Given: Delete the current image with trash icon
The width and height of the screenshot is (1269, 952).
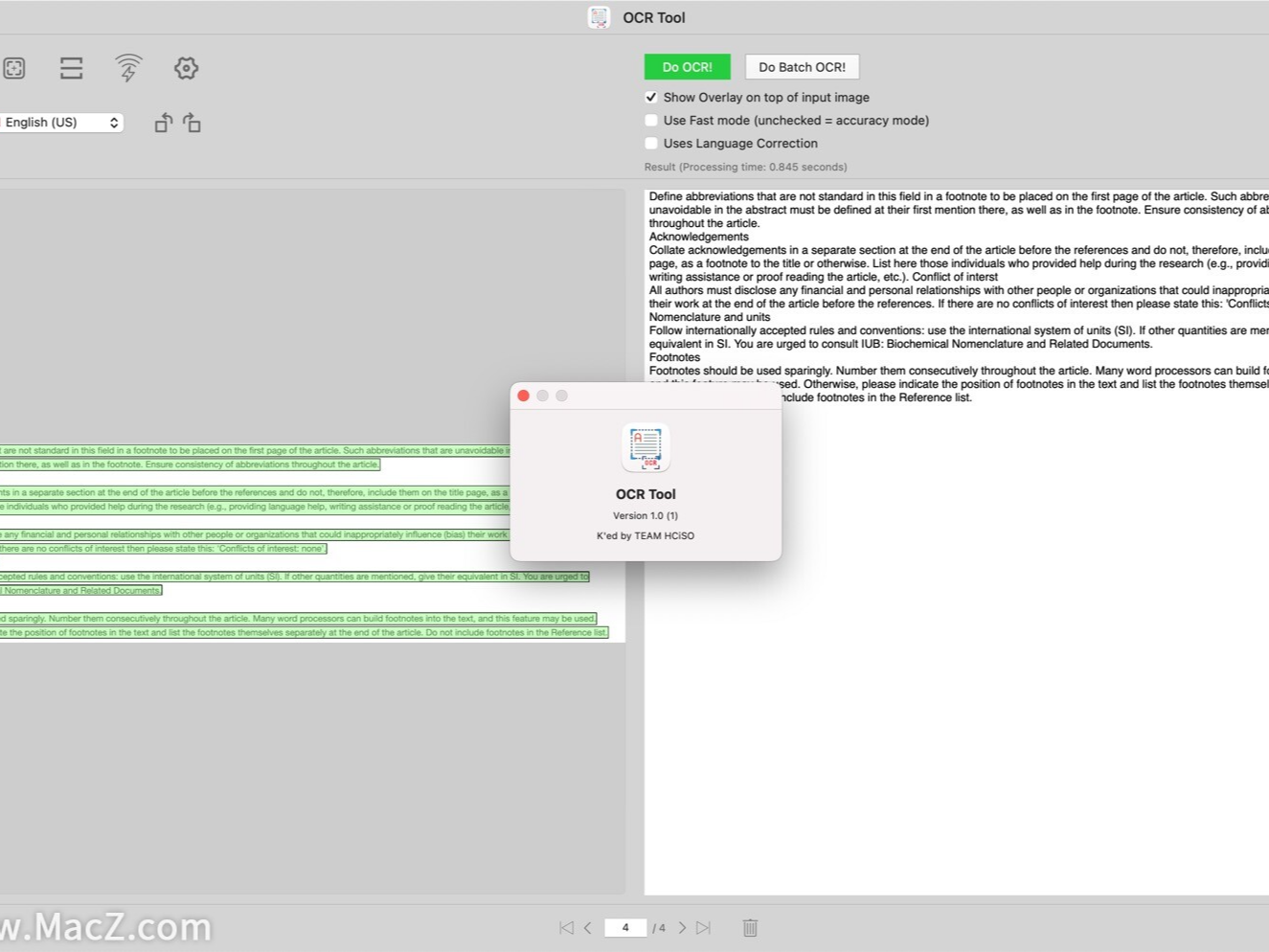Looking at the screenshot, I should point(750,927).
